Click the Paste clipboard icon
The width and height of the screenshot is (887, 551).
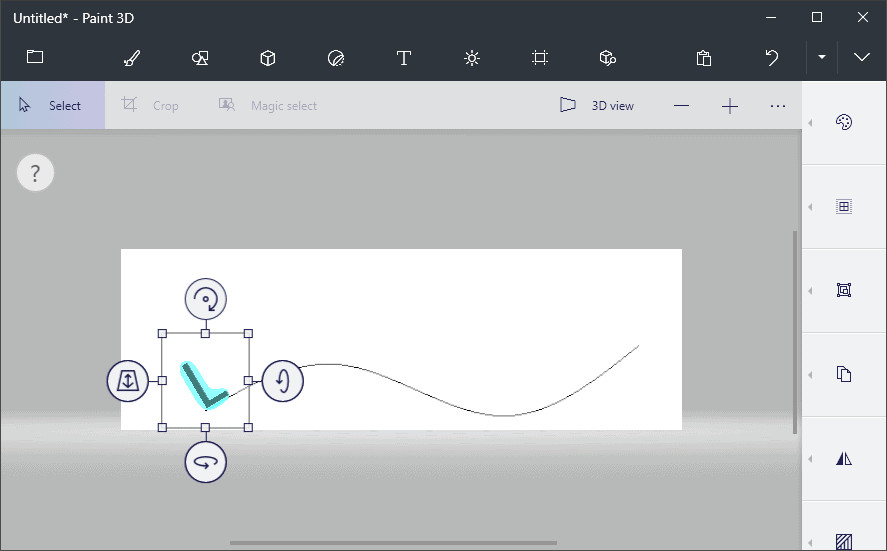[x=704, y=58]
